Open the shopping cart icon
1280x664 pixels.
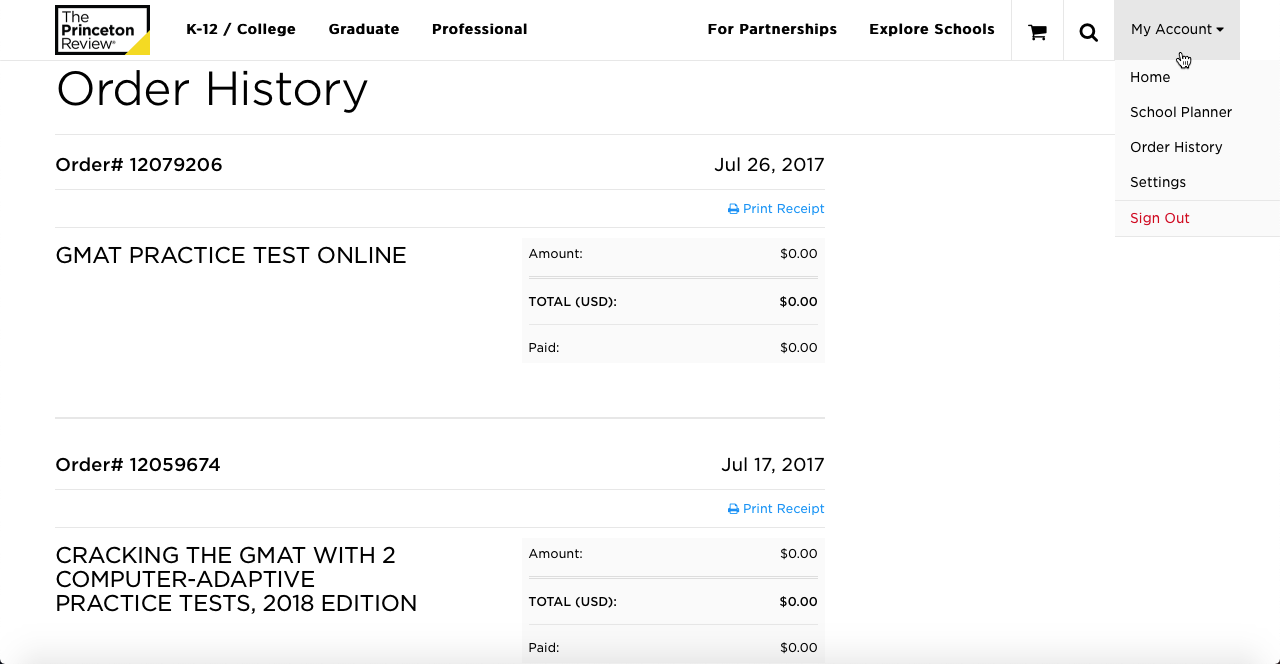point(1037,32)
